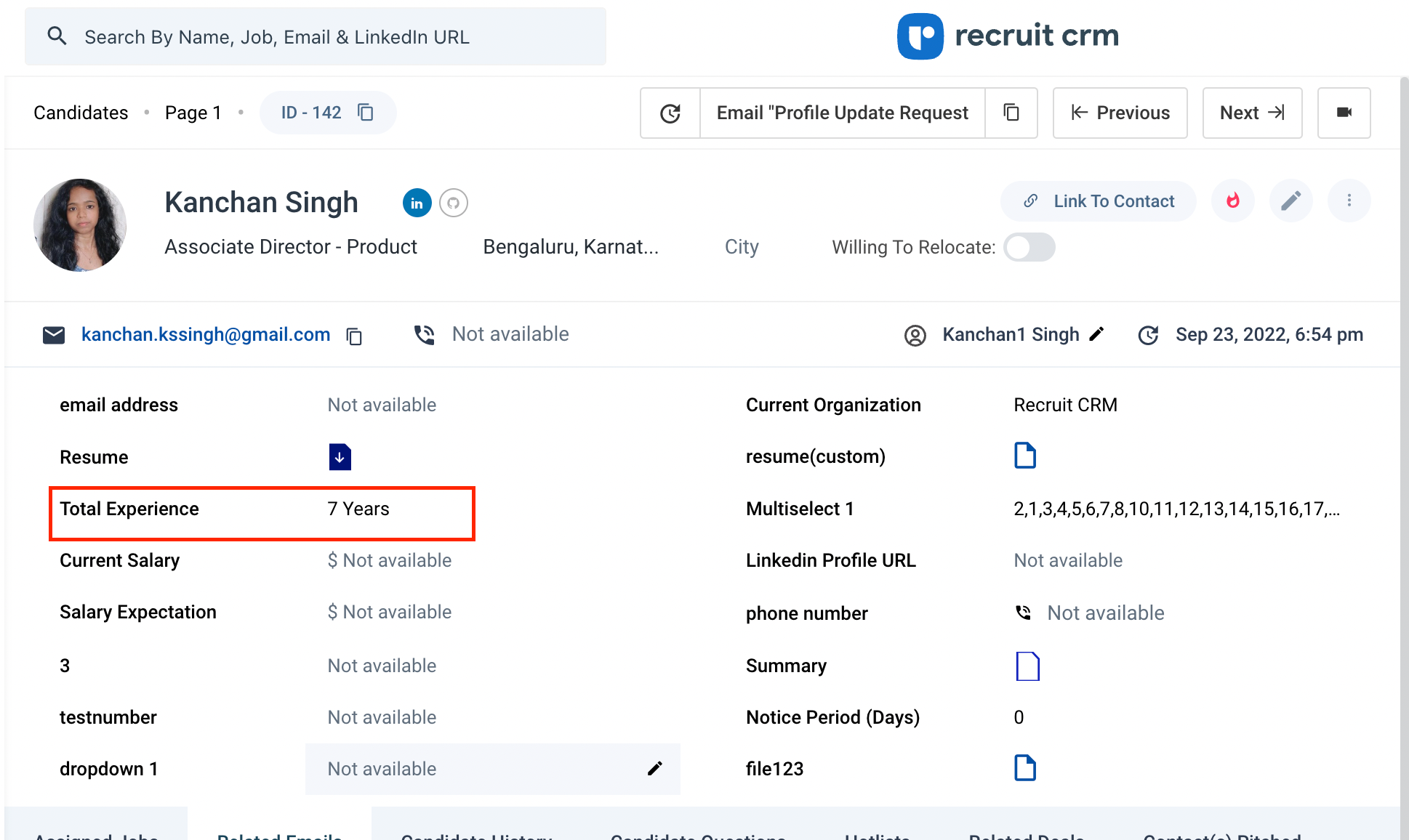
Task: Open the recruit crm logo
Action: point(1008,36)
